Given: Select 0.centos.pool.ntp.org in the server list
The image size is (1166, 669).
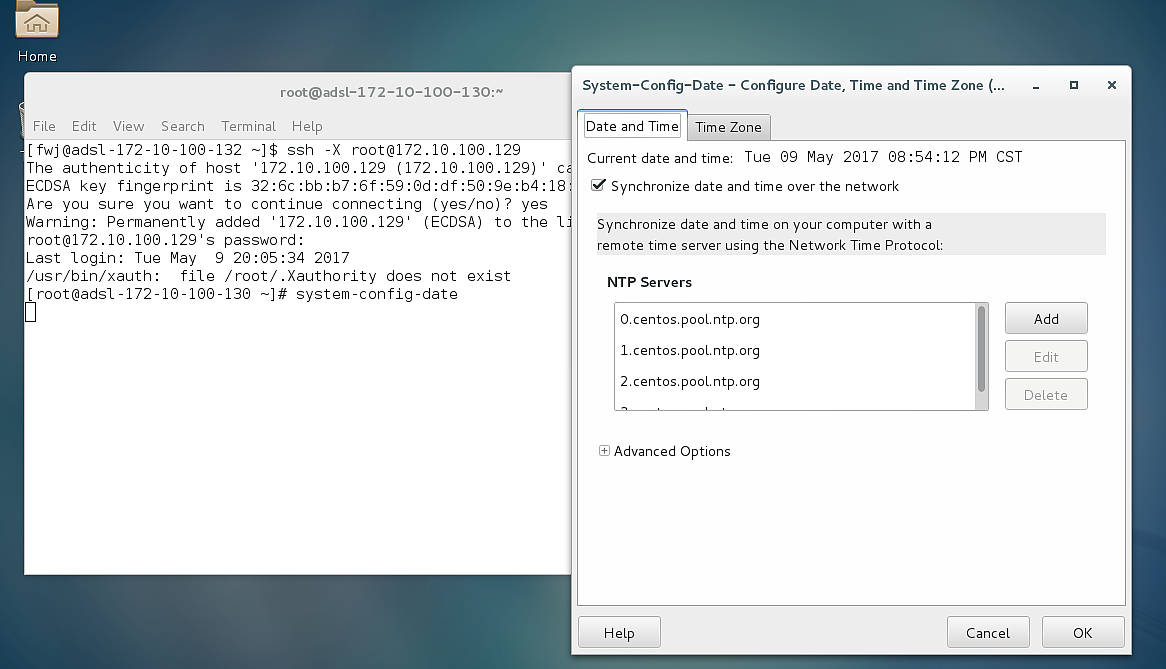Looking at the screenshot, I should click(x=690, y=320).
